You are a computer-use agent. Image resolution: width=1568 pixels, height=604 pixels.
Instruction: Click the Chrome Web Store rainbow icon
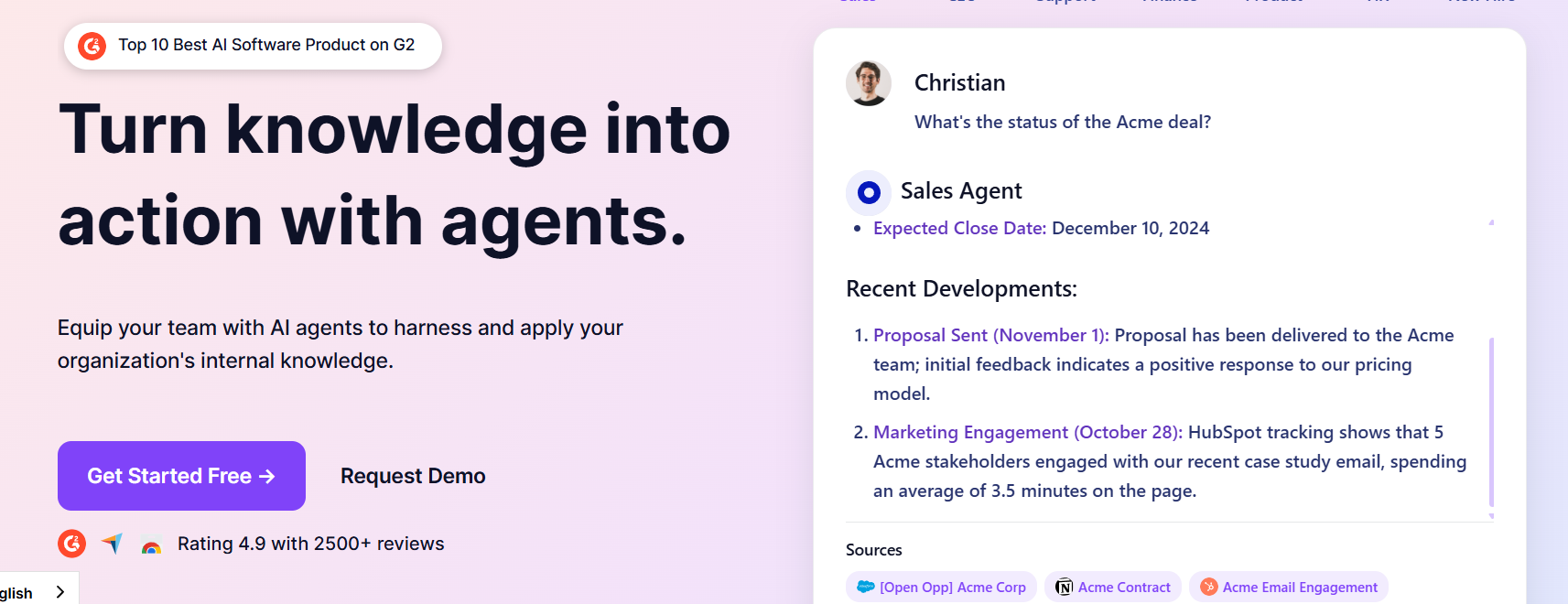click(x=152, y=546)
